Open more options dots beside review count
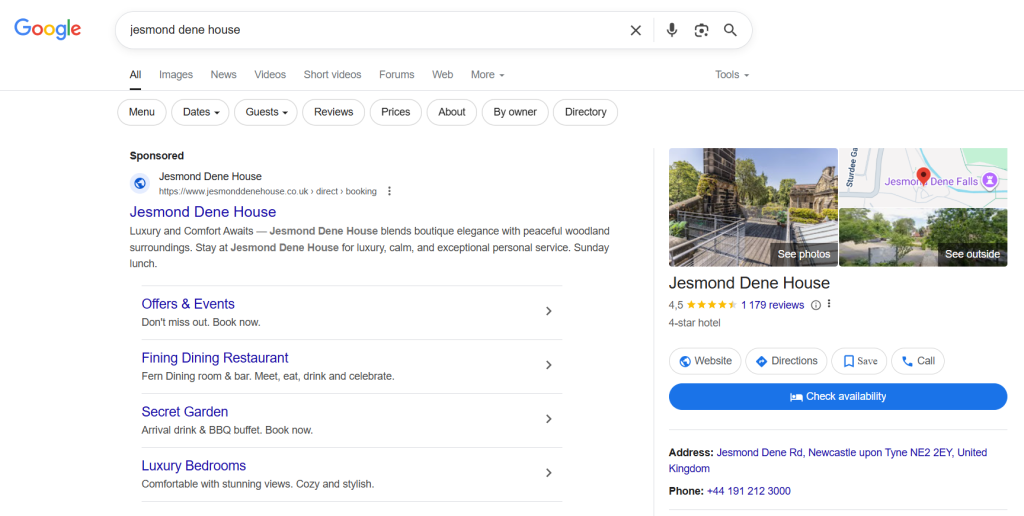 coord(829,304)
